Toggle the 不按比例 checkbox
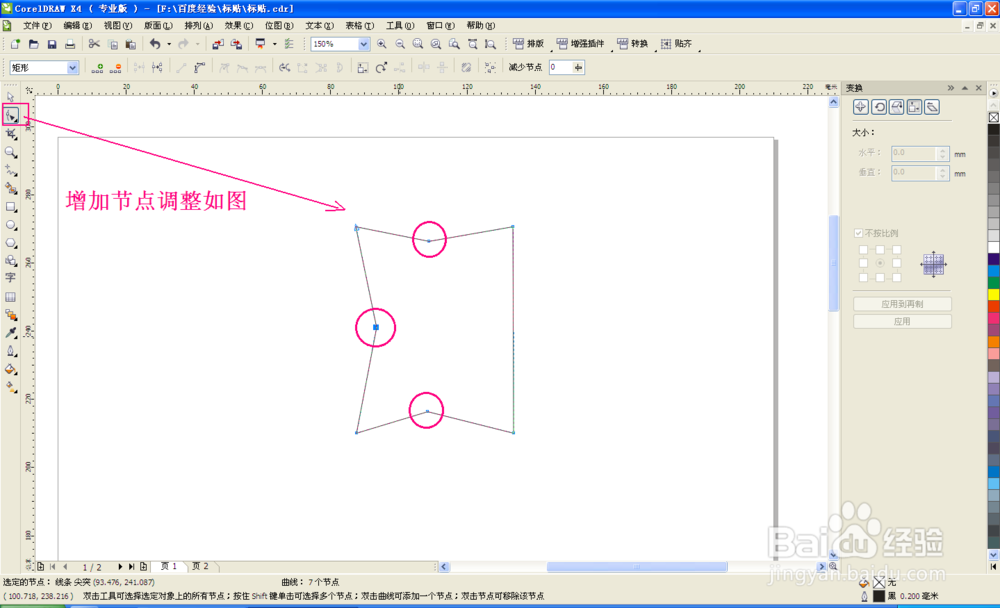 [858, 233]
